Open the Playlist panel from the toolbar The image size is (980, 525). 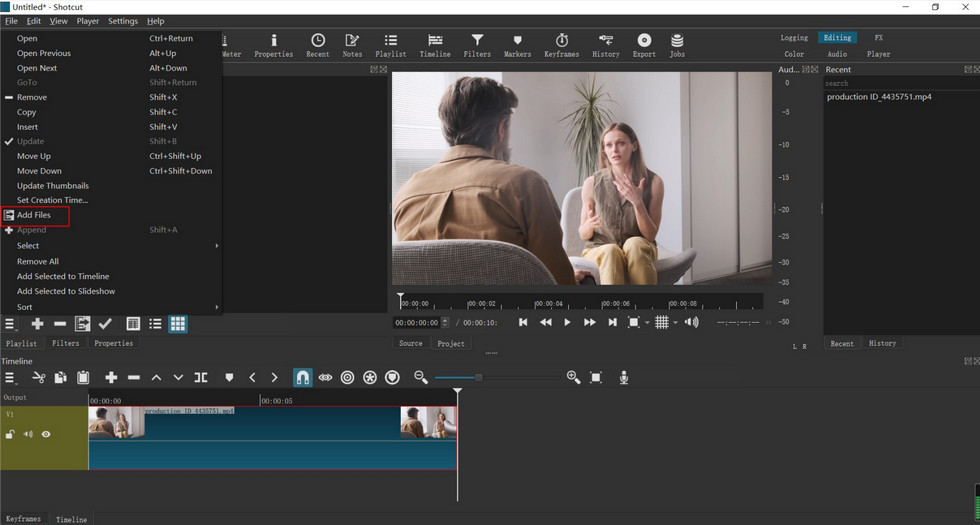[391, 46]
